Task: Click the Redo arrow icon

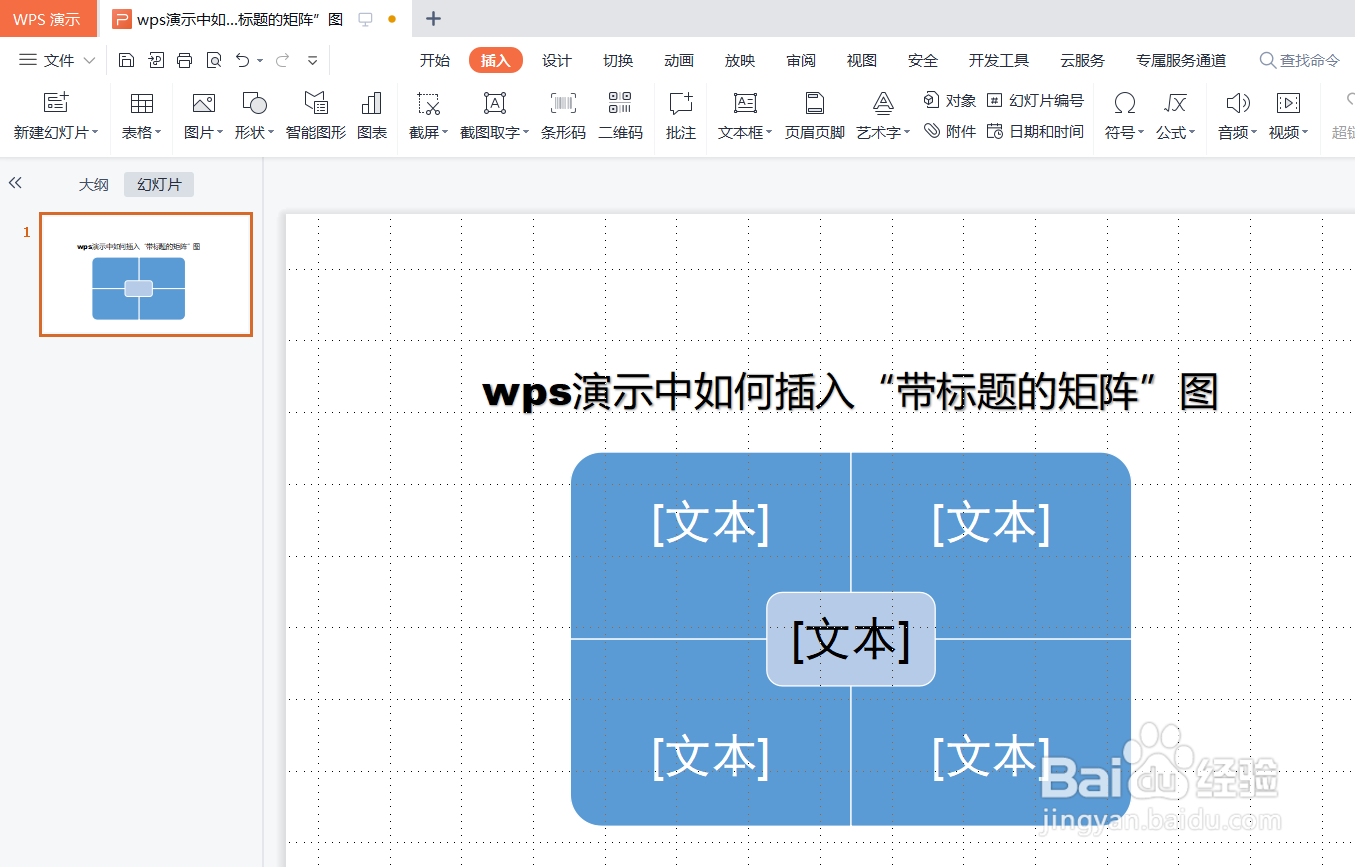Action: pyautogui.click(x=282, y=60)
